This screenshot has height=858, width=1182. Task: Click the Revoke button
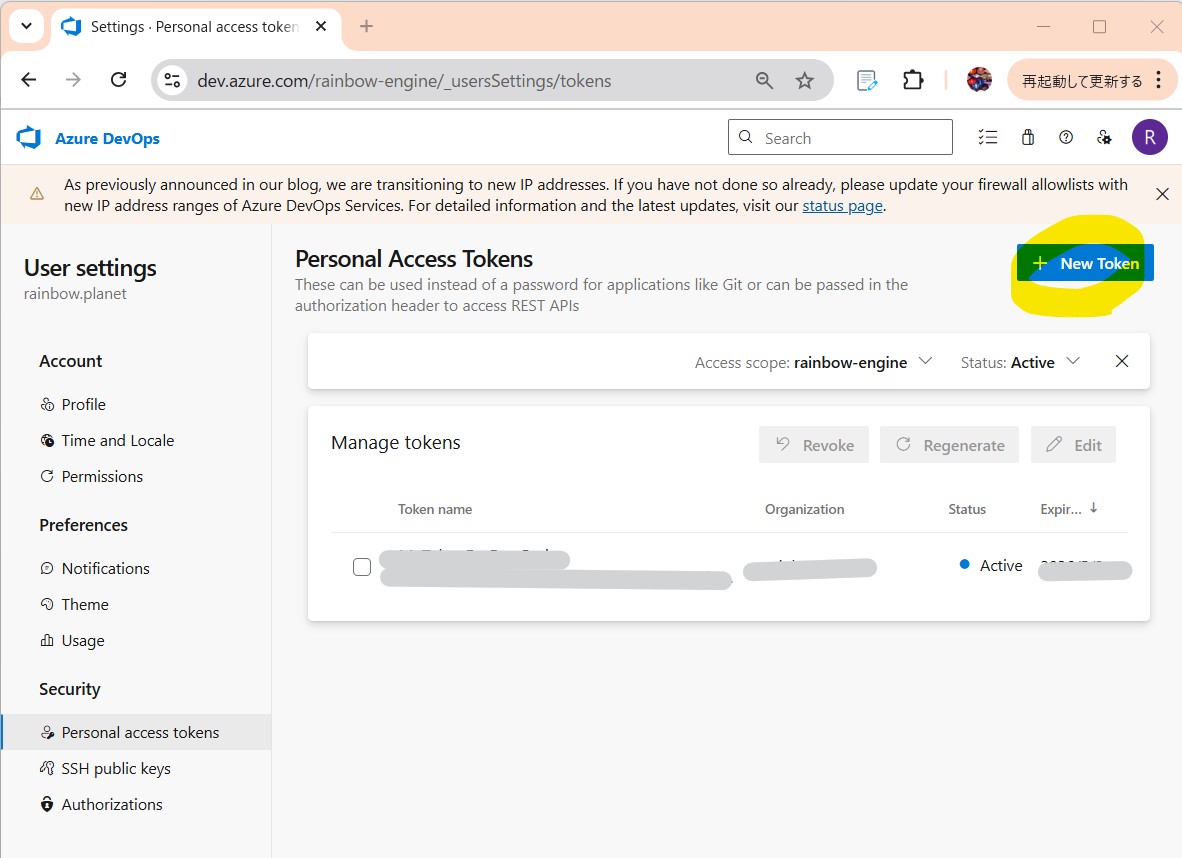tap(814, 445)
